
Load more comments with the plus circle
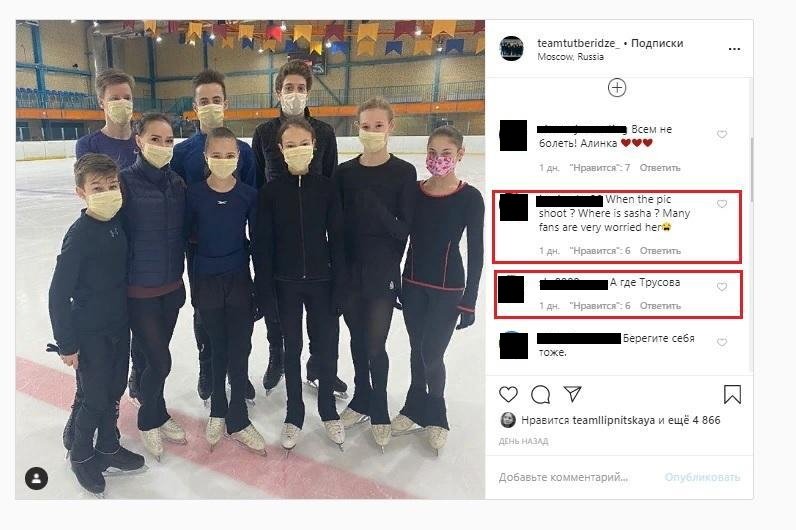617,88
